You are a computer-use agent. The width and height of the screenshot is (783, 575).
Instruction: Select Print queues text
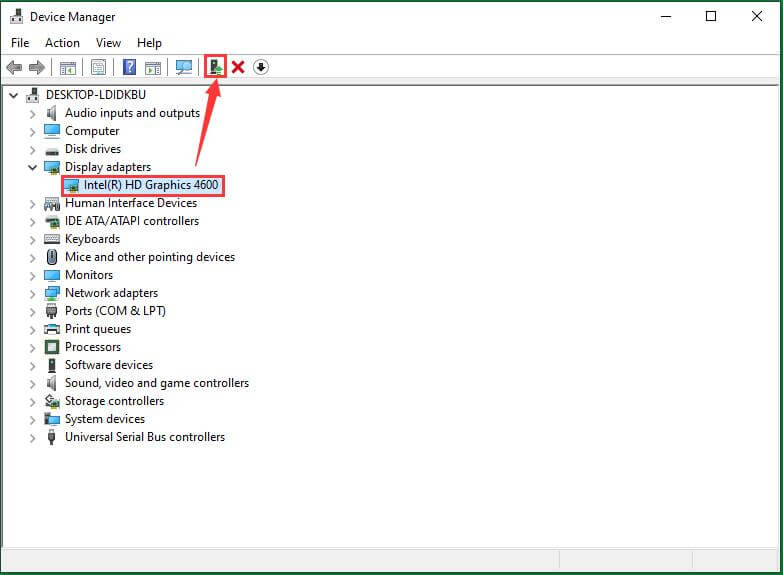(x=98, y=329)
